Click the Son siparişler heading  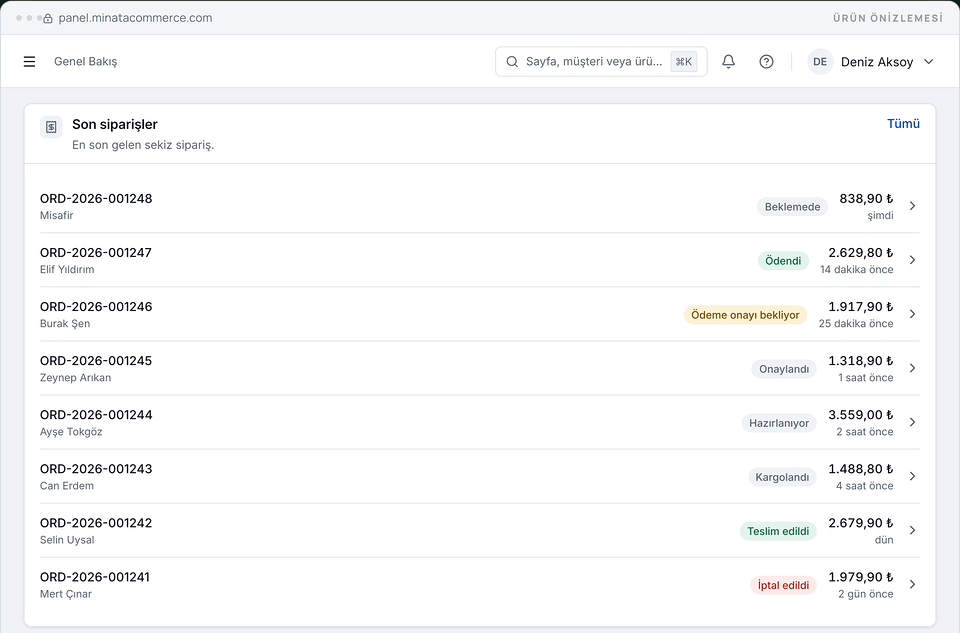pos(114,124)
